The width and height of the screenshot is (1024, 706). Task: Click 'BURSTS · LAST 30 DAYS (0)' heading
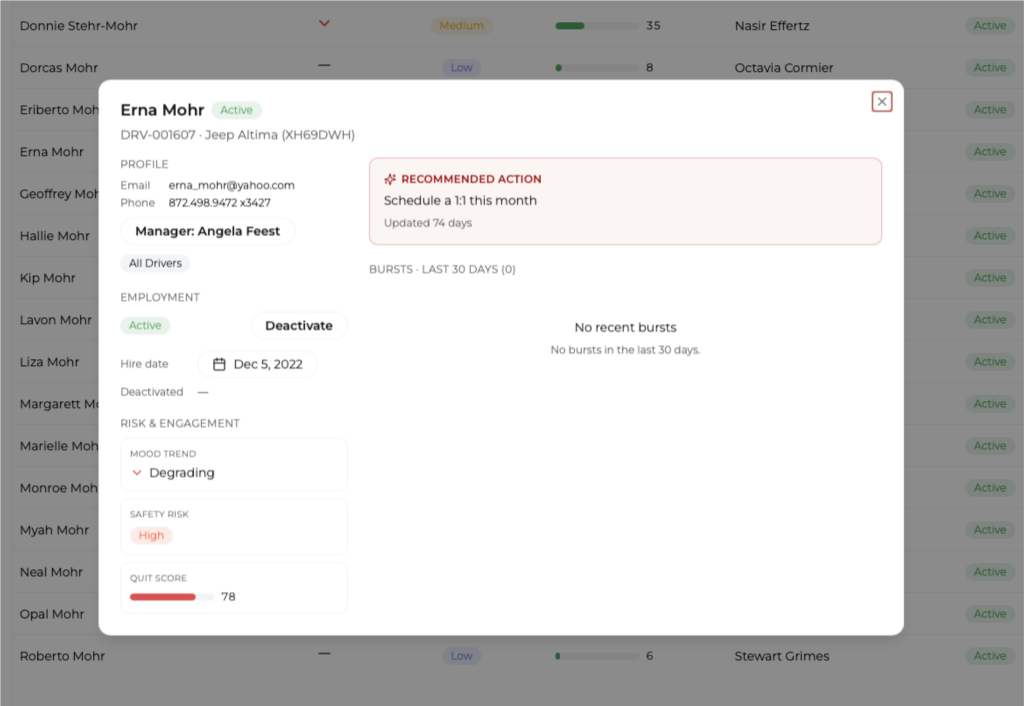tap(442, 269)
